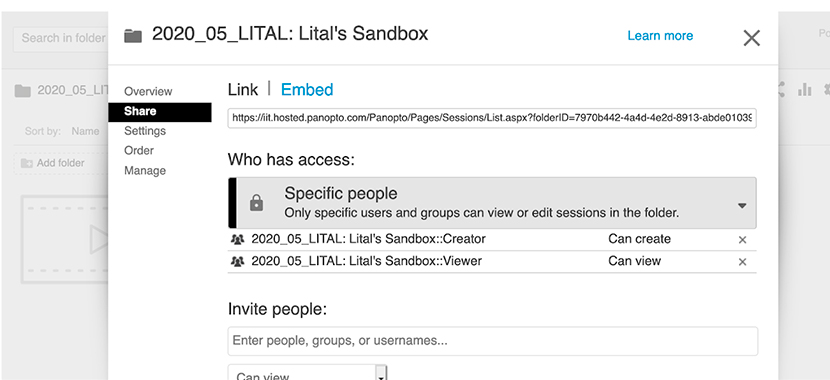Screen dimensions: 830x380
Task: Remove the Sandbox::Creator group access
Action: (742, 240)
